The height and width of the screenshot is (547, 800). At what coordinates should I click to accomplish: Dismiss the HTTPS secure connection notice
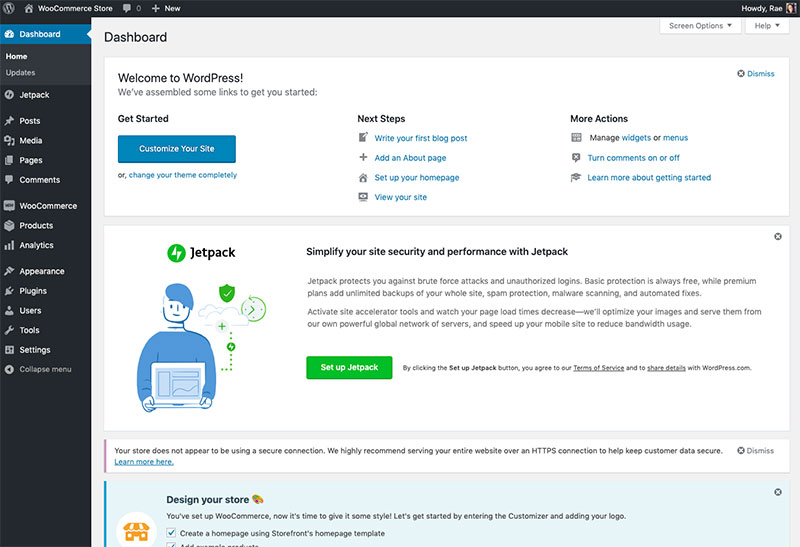pos(756,451)
